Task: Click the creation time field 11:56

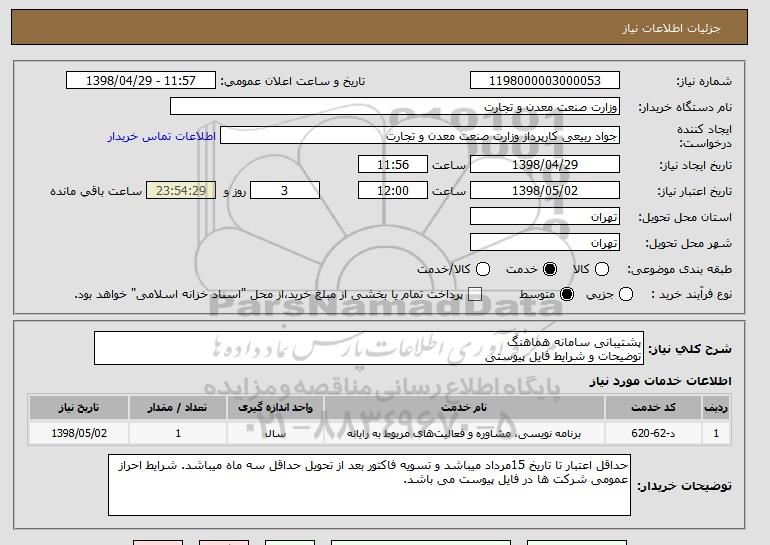Action: click(393, 164)
